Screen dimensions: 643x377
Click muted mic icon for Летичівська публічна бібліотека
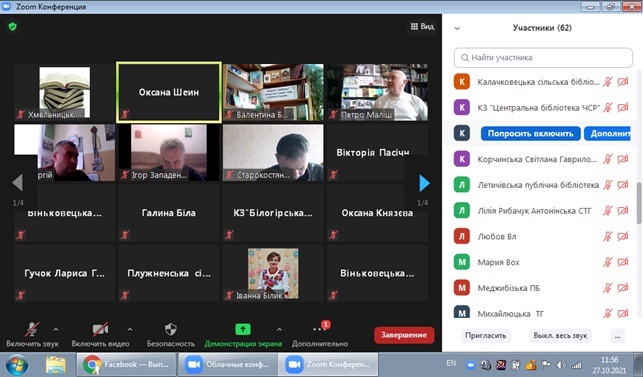(x=607, y=185)
